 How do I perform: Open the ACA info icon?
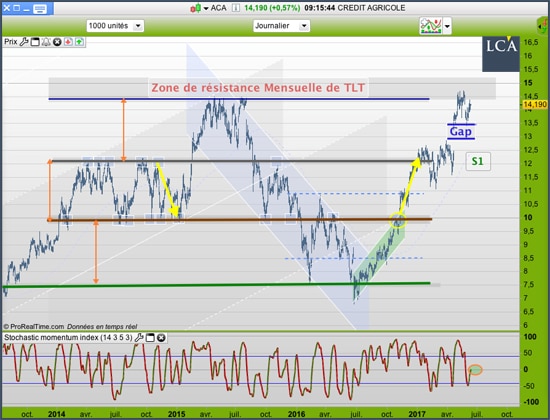click(236, 8)
